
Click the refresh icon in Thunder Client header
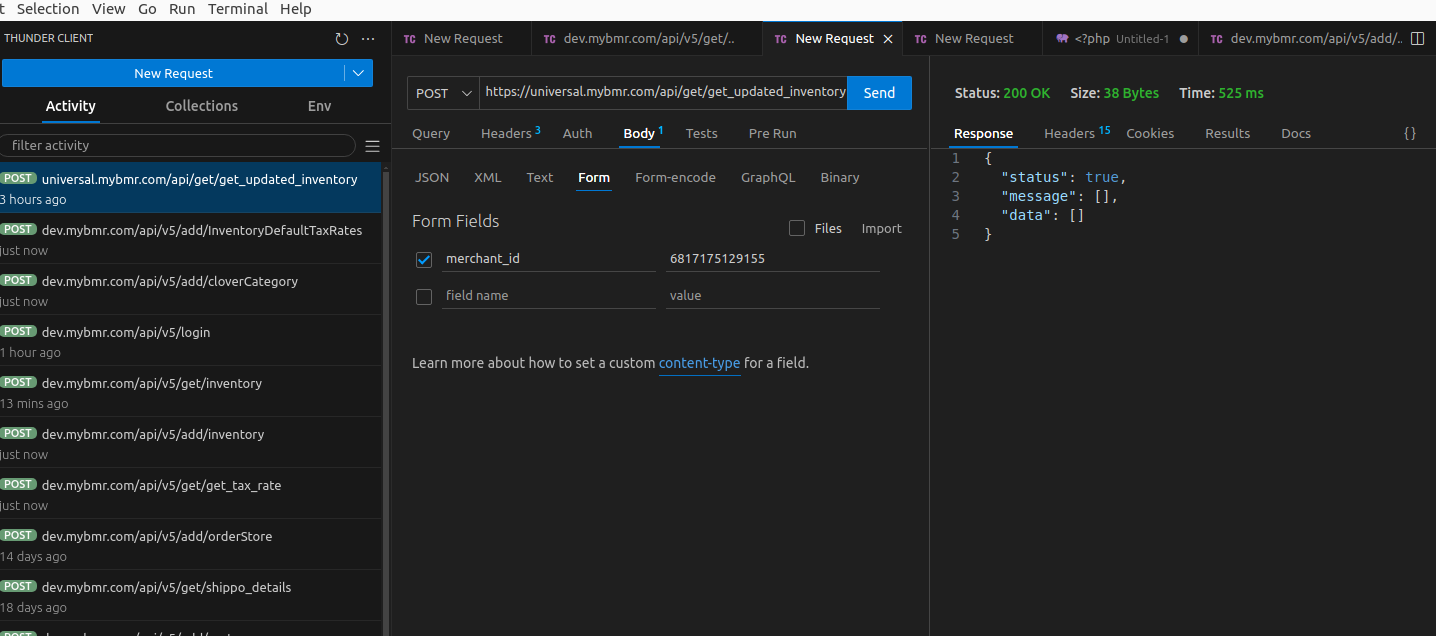pyautogui.click(x=342, y=39)
